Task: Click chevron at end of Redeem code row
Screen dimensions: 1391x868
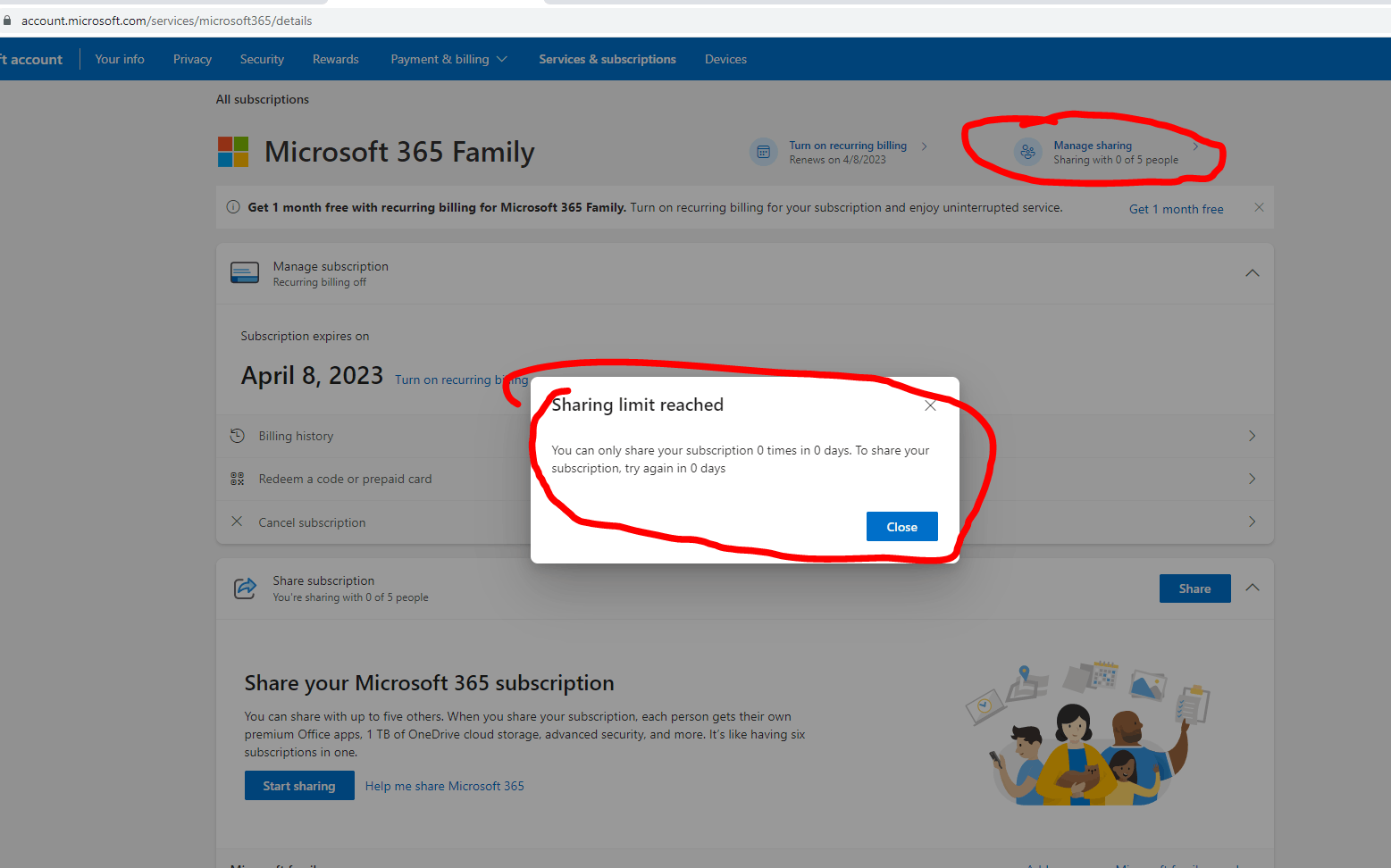Action: click(x=1252, y=479)
